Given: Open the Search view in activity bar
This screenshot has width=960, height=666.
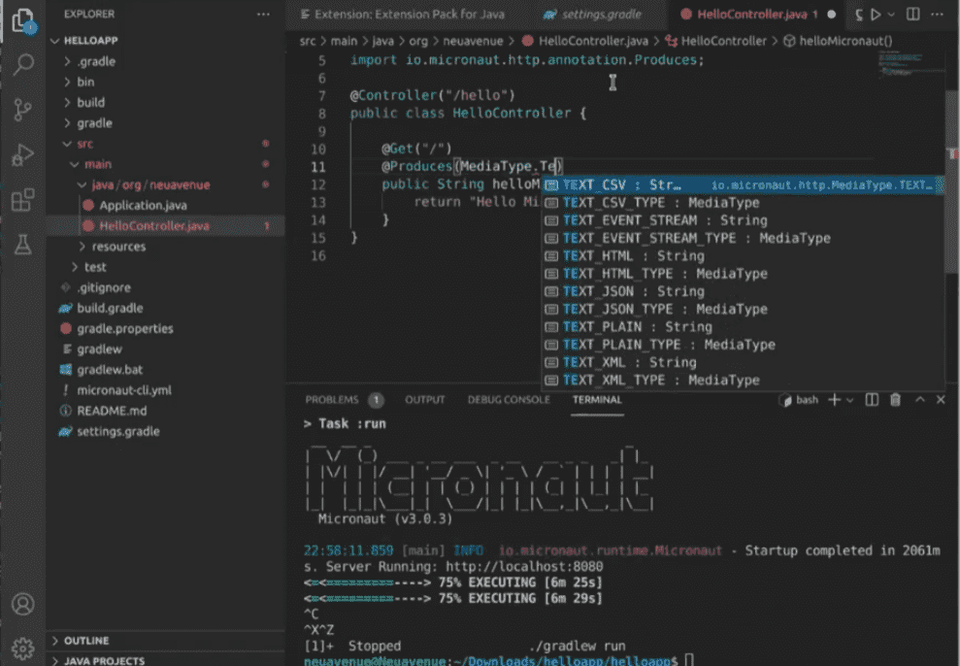Looking at the screenshot, I should (x=23, y=64).
